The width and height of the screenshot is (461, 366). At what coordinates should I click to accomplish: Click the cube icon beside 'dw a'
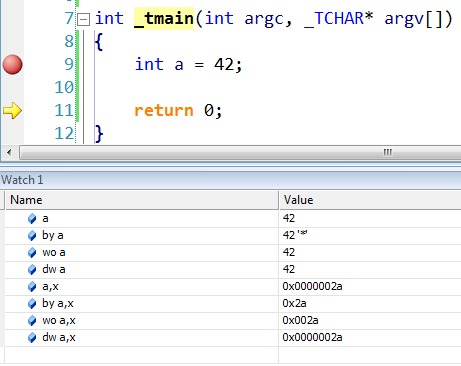(32, 270)
